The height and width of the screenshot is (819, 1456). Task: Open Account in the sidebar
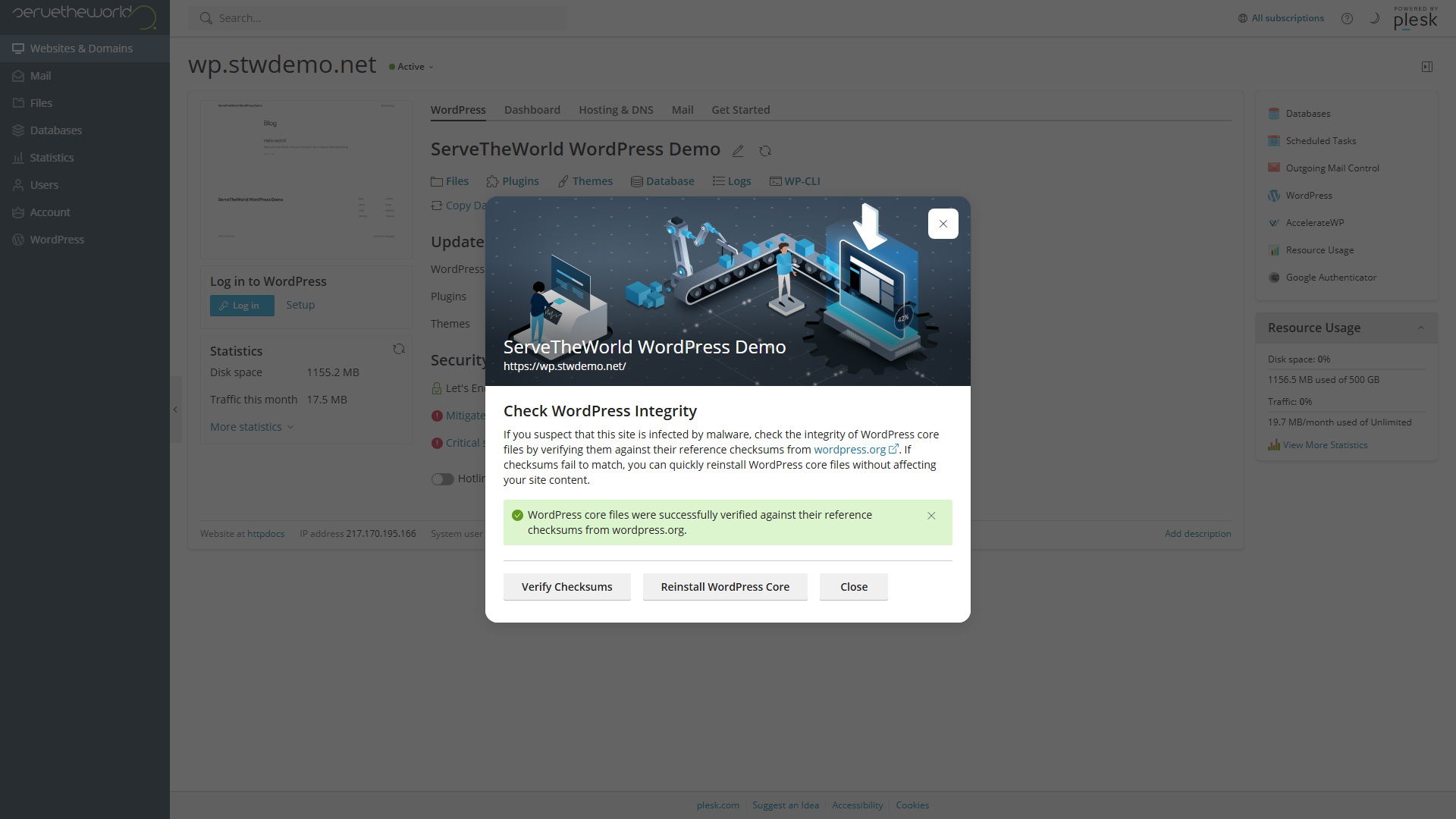[x=85, y=212]
